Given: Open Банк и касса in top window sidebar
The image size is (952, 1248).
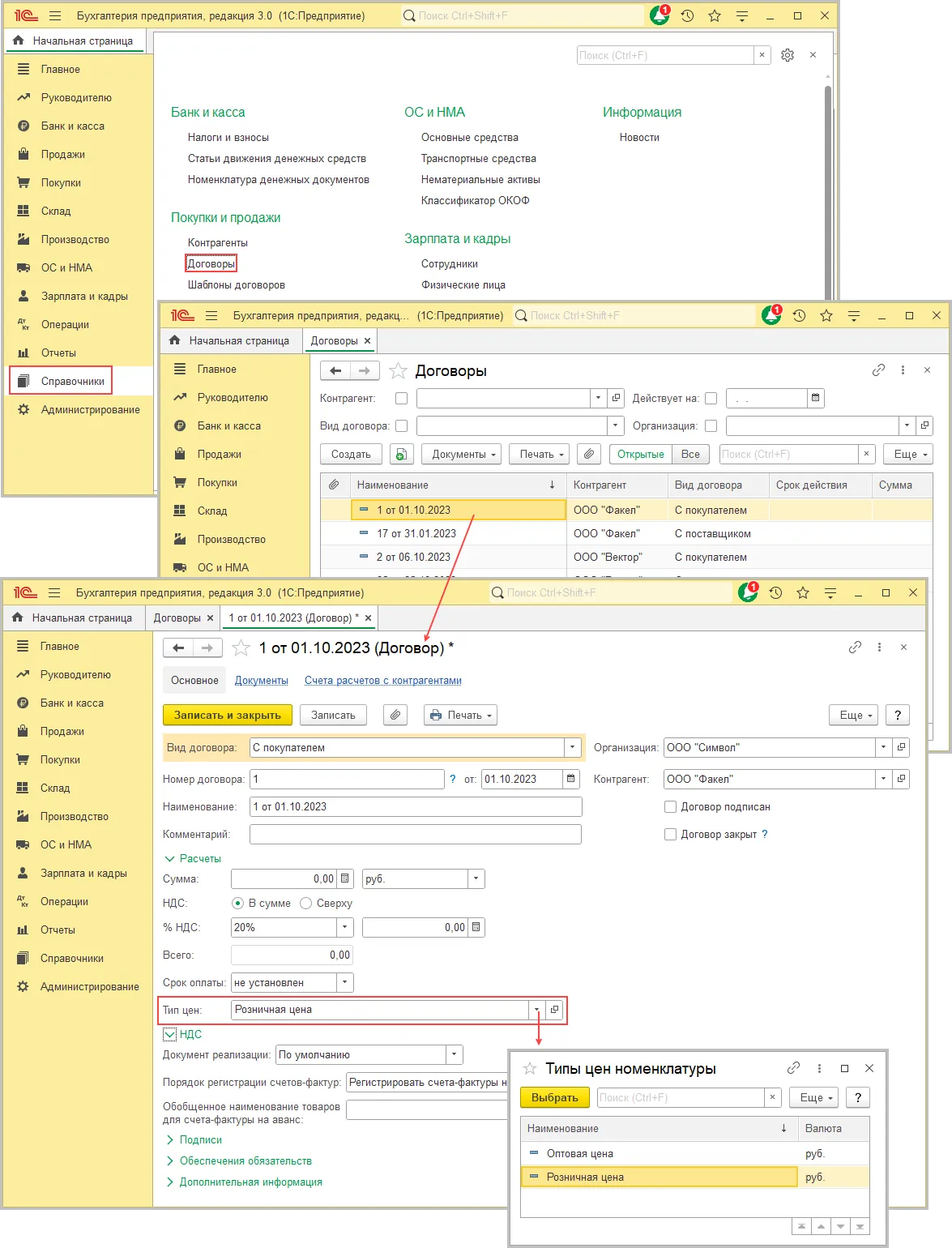Looking at the screenshot, I should click(73, 126).
